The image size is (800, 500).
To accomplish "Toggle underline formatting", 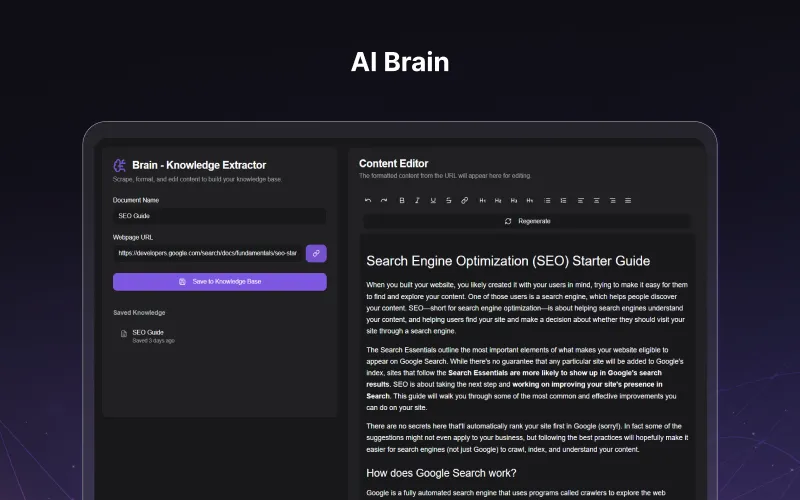I will 433,200.
